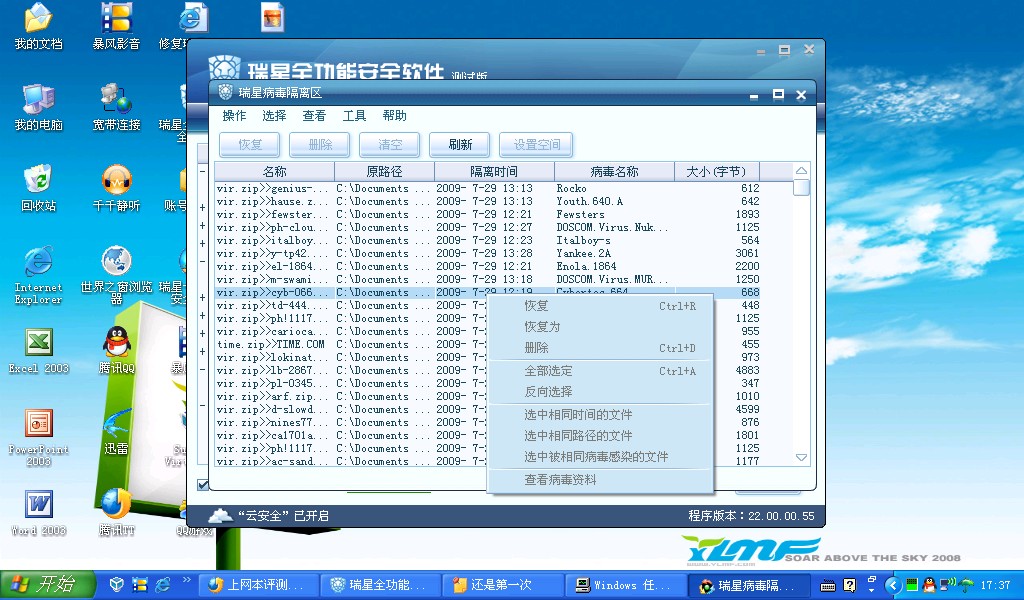Click the 恢复 toolbar button

click(x=249, y=144)
